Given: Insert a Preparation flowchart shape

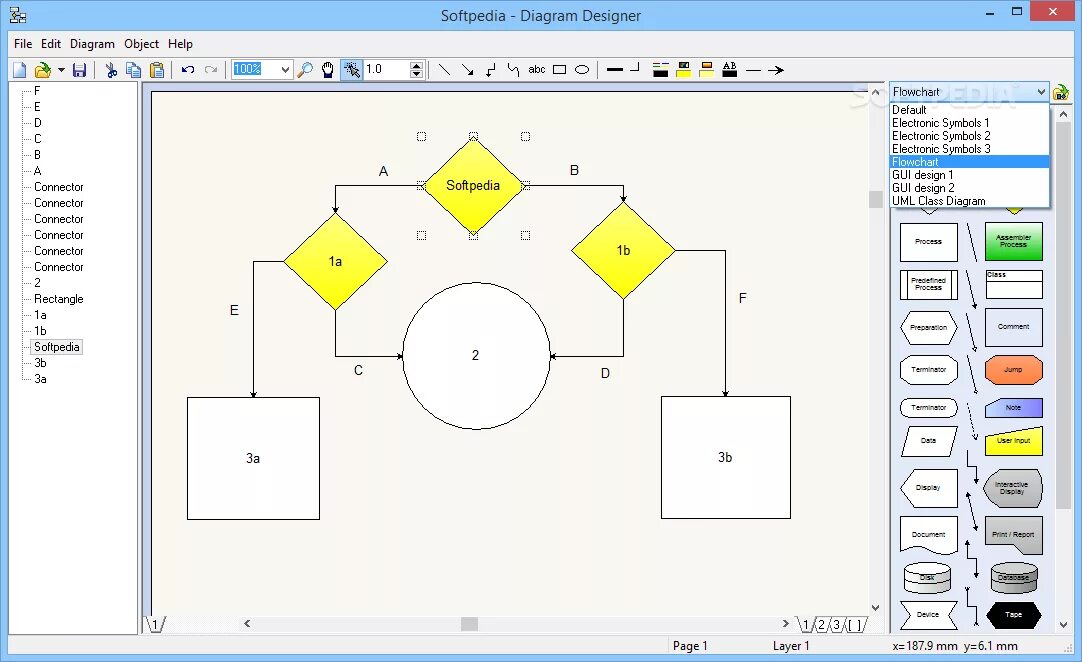Looking at the screenshot, I should pos(928,327).
